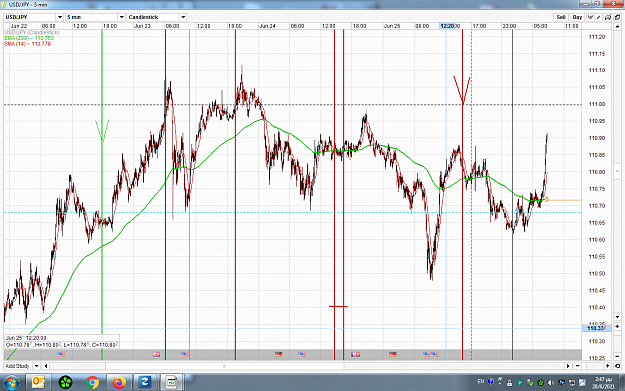Open the green clover taskbar app

tap(65, 383)
